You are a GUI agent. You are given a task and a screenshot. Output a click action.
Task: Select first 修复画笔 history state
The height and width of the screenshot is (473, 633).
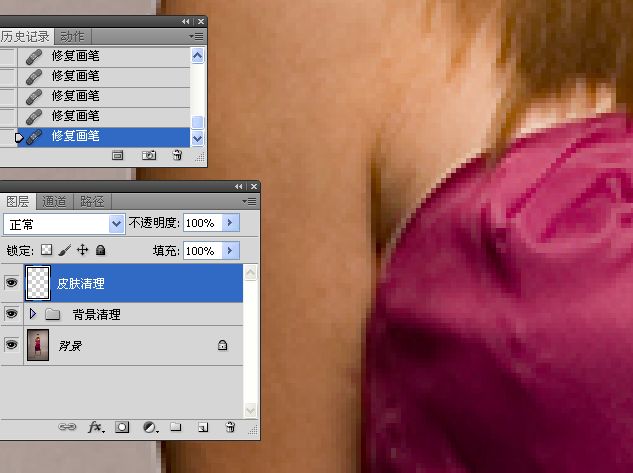point(104,57)
